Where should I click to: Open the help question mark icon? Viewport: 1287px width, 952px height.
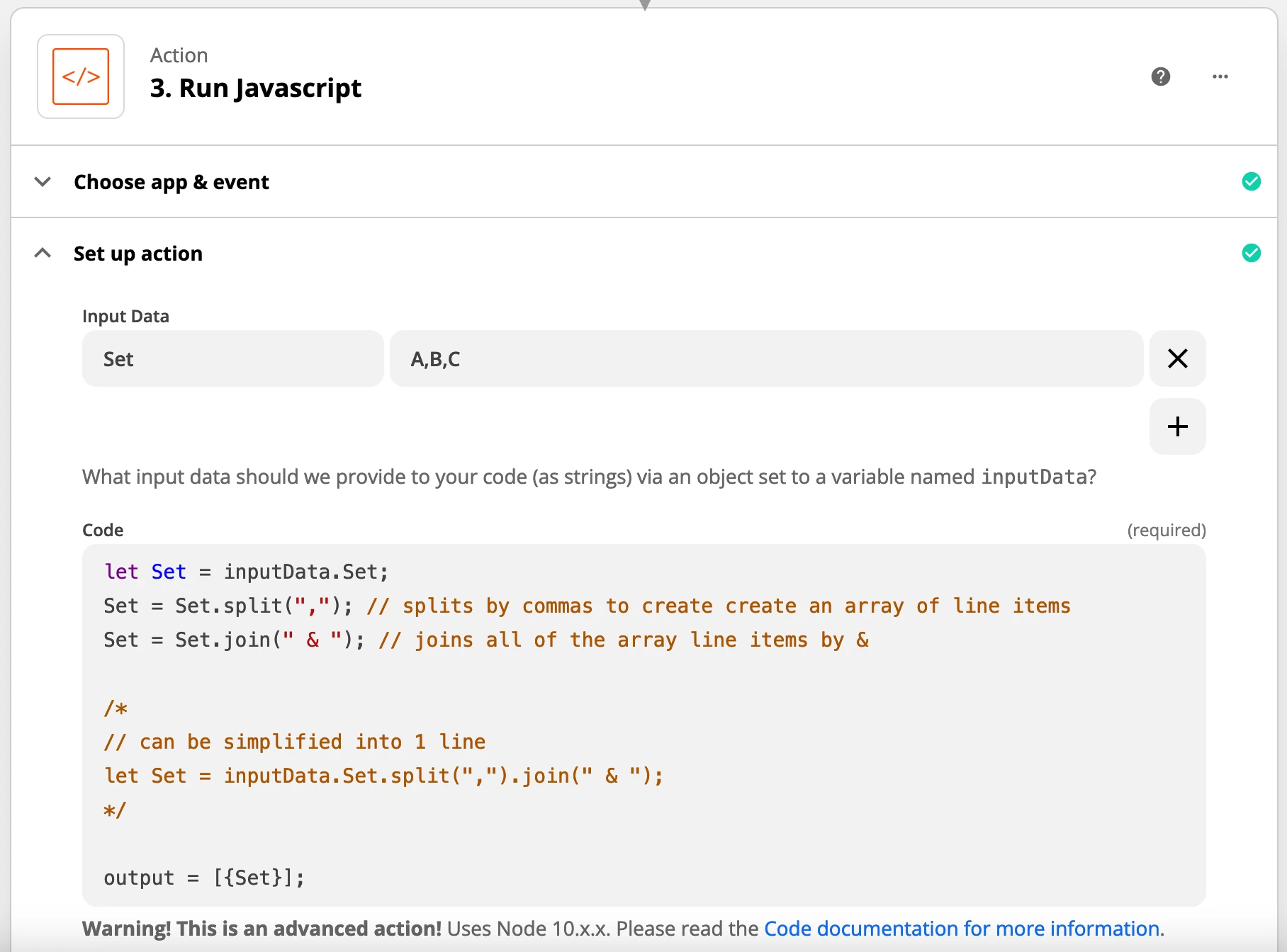1160,76
